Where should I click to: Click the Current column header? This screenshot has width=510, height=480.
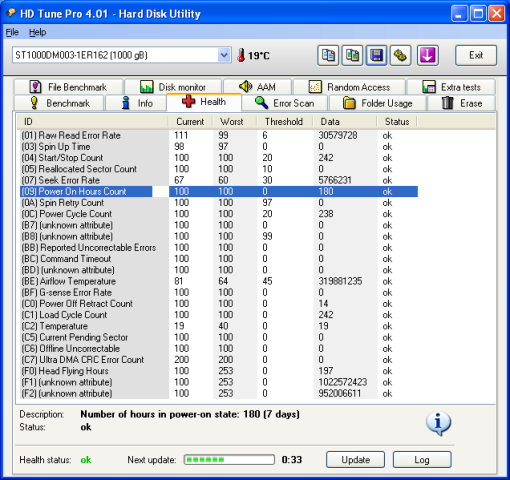[x=190, y=122]
